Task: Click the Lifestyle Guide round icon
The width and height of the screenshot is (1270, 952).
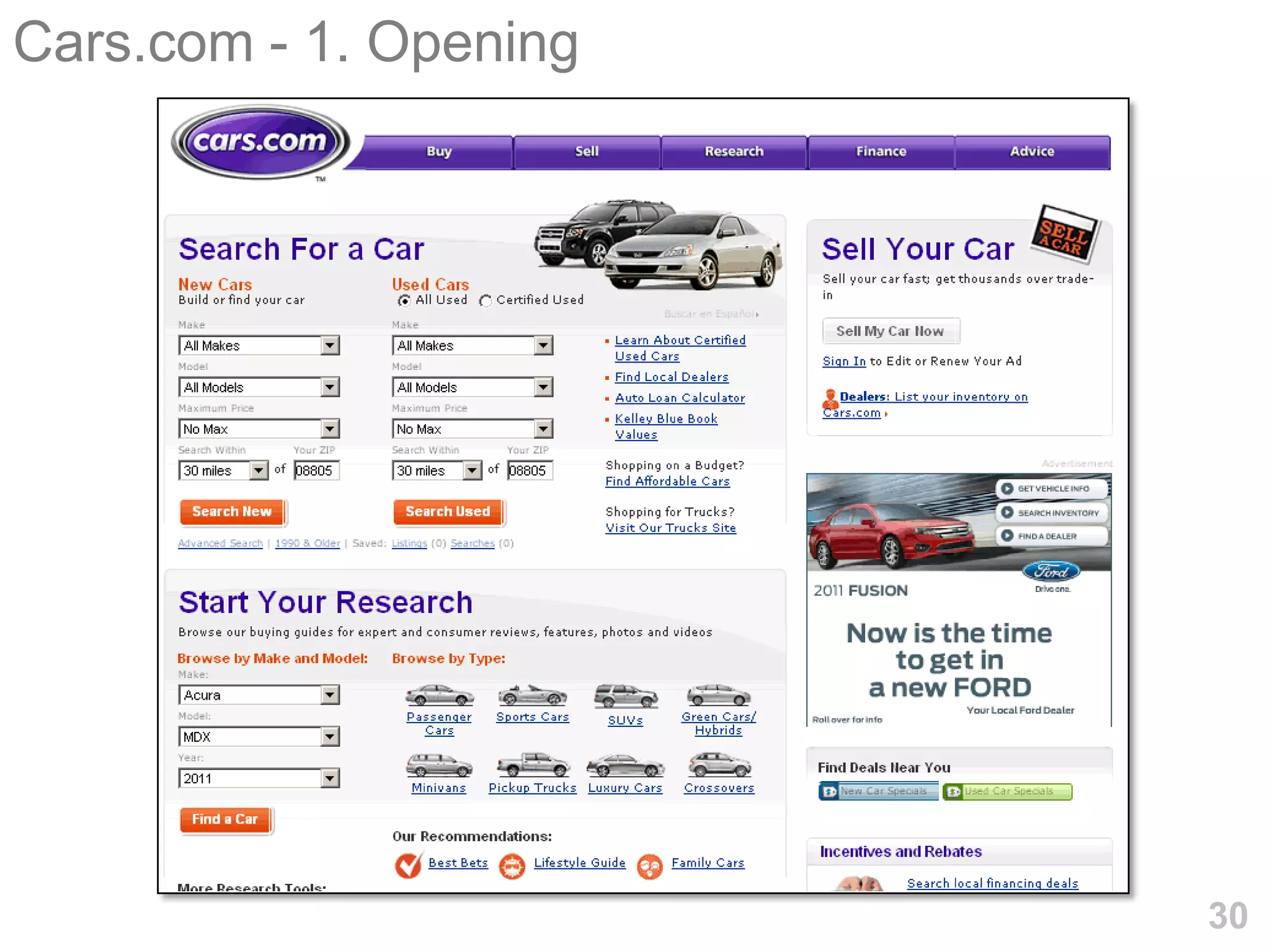Action: click(512, 866)
